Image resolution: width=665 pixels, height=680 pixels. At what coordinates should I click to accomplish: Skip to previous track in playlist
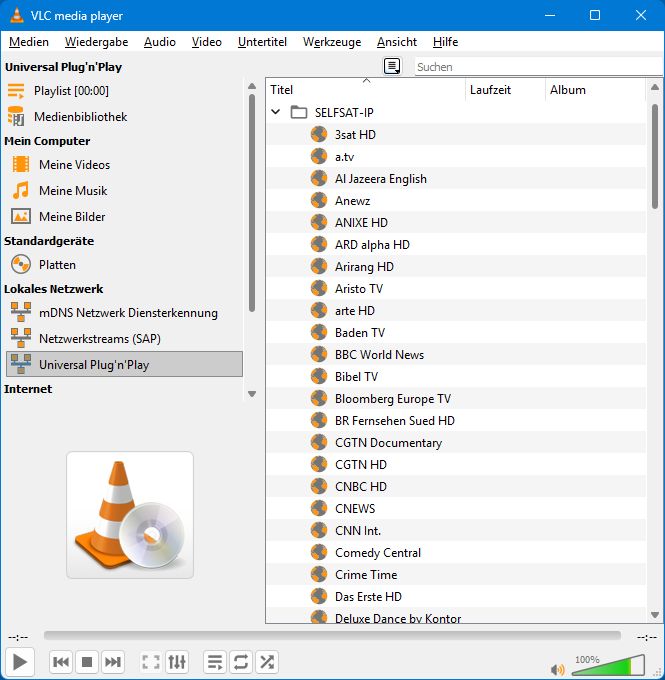point(61,662)
